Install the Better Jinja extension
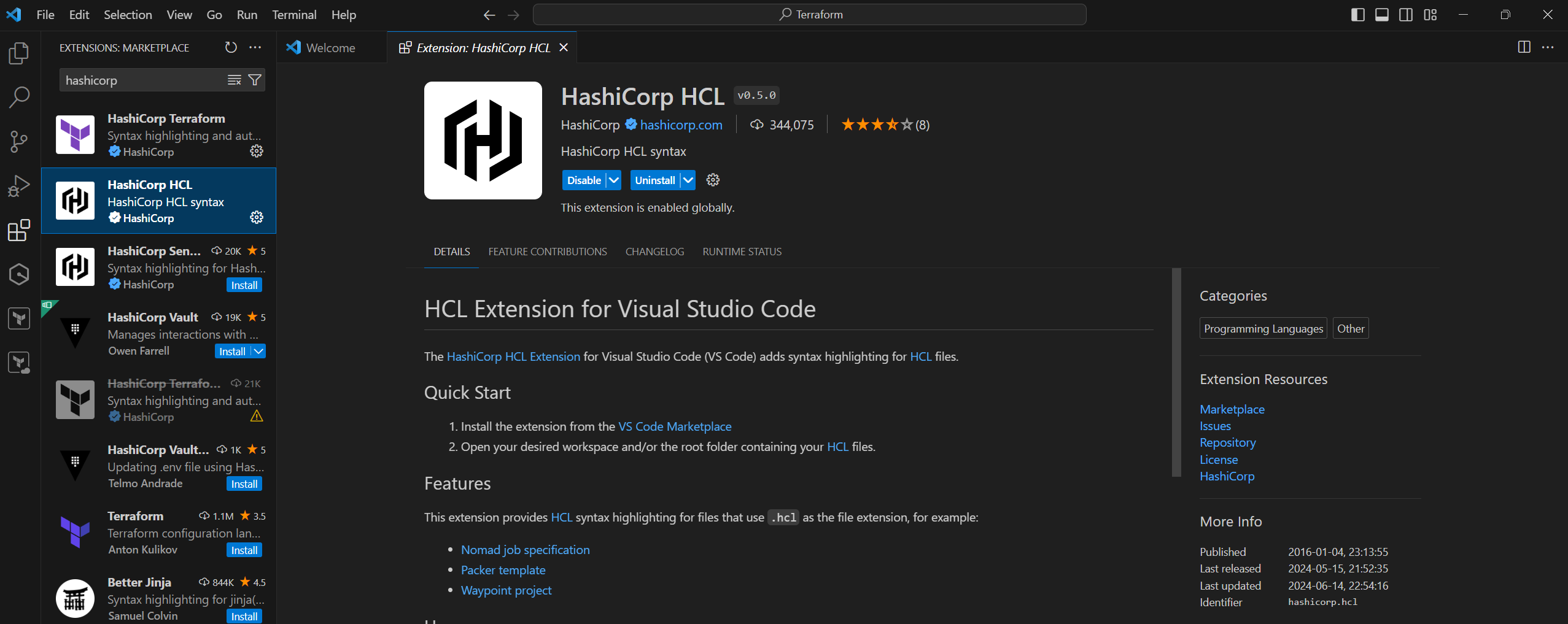 click(x=244, y=616)
